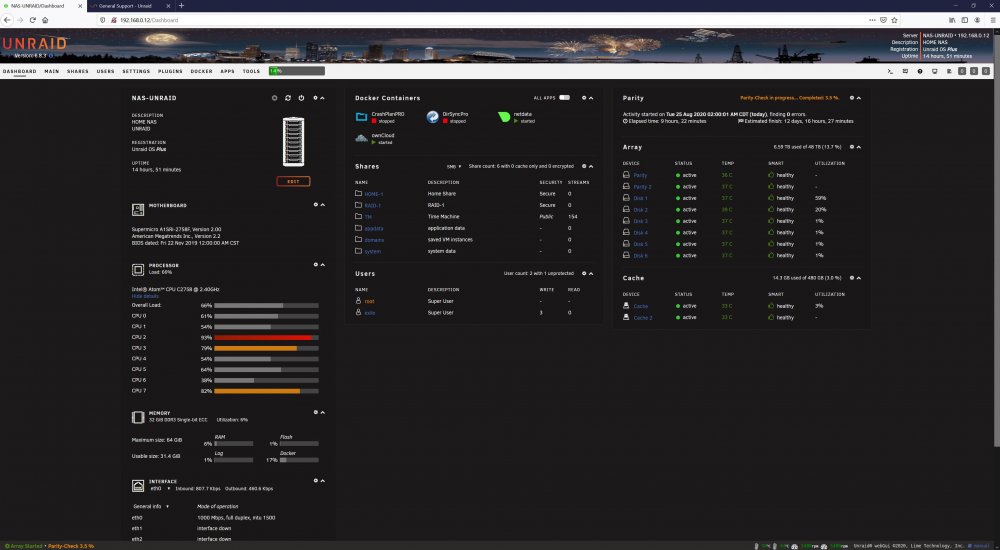Screen dimensions: 1000x550
Task: Open the RAID-1 share link
Action: 372,205
